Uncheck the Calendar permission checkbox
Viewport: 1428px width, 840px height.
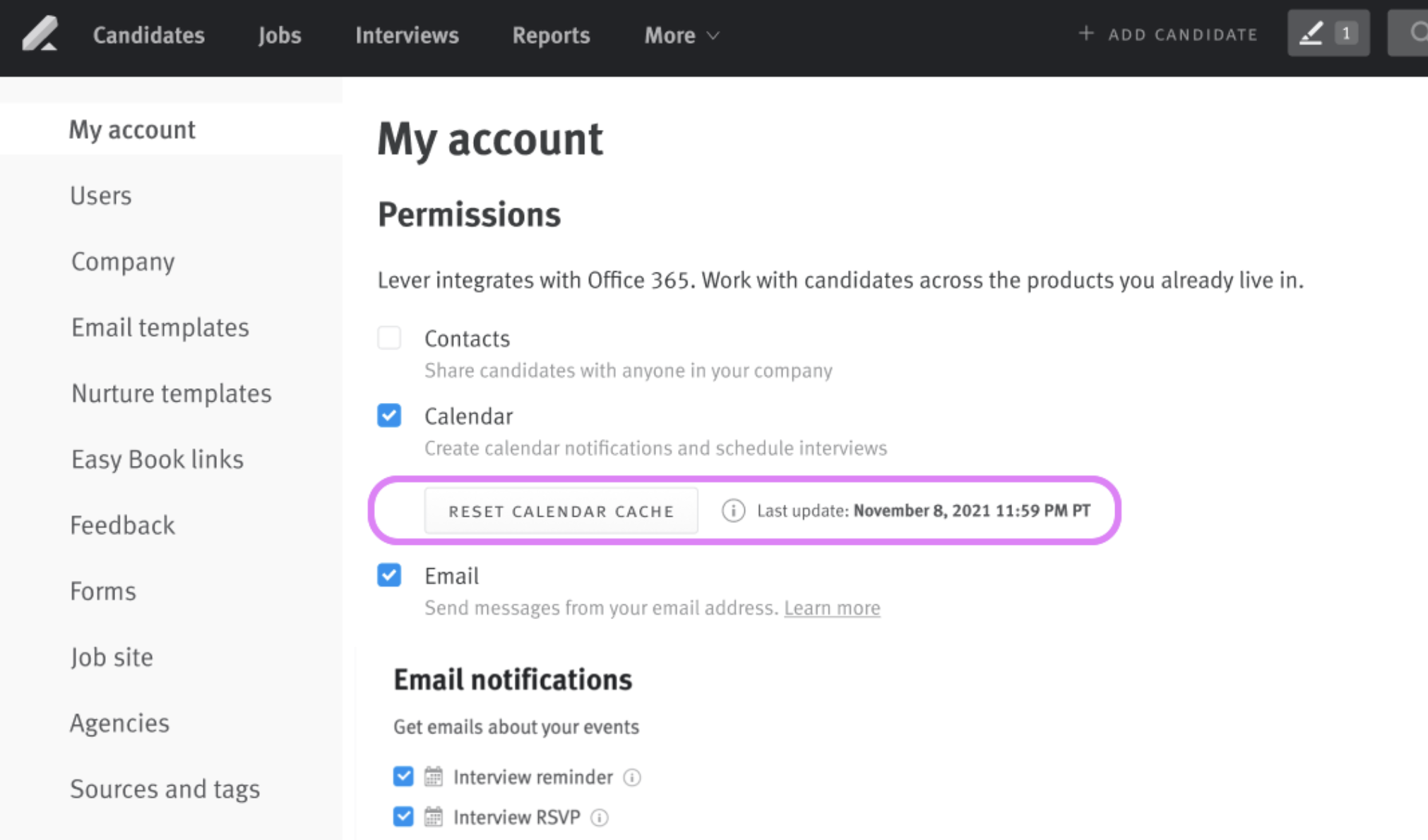389,415
